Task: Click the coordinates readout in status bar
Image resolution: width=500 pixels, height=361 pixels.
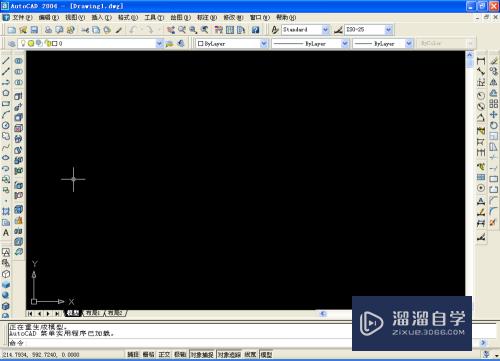Action: [41, 355]
